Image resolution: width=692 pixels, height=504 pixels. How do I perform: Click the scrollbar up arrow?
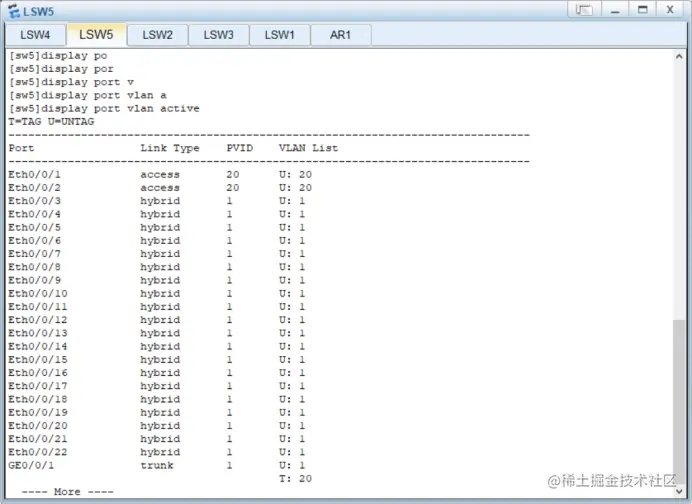pyautogui.click(x=679, y=56)
